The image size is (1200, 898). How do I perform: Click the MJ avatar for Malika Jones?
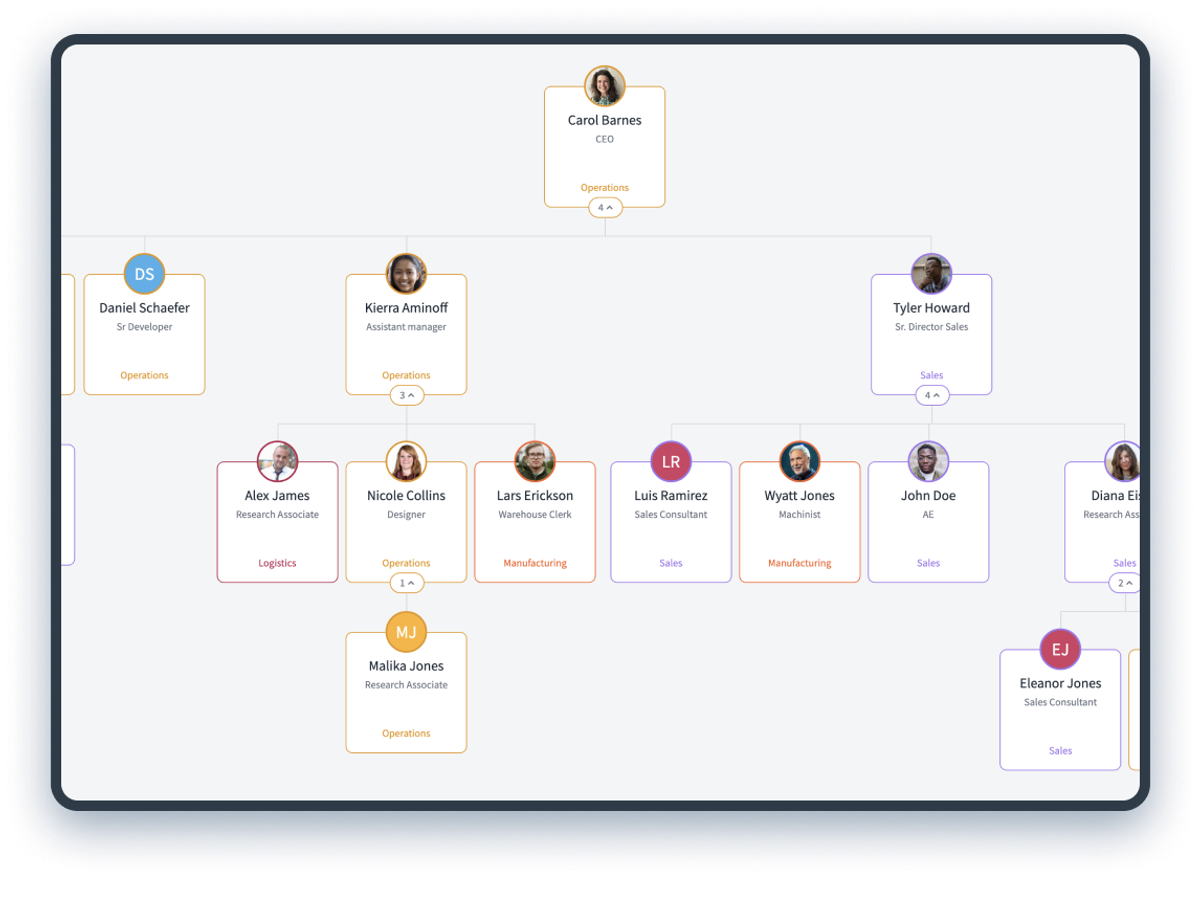[x=406, y=632]
